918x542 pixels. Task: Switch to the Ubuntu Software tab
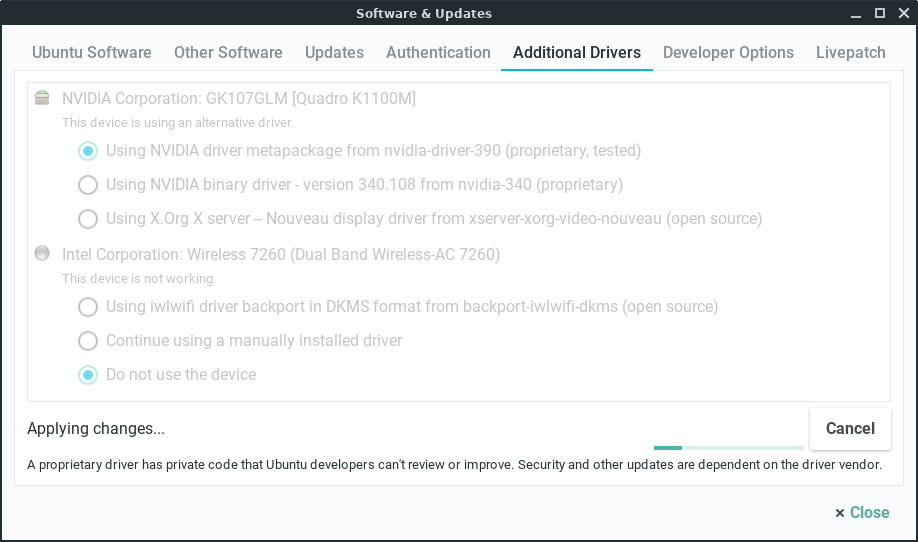(92, 53)
